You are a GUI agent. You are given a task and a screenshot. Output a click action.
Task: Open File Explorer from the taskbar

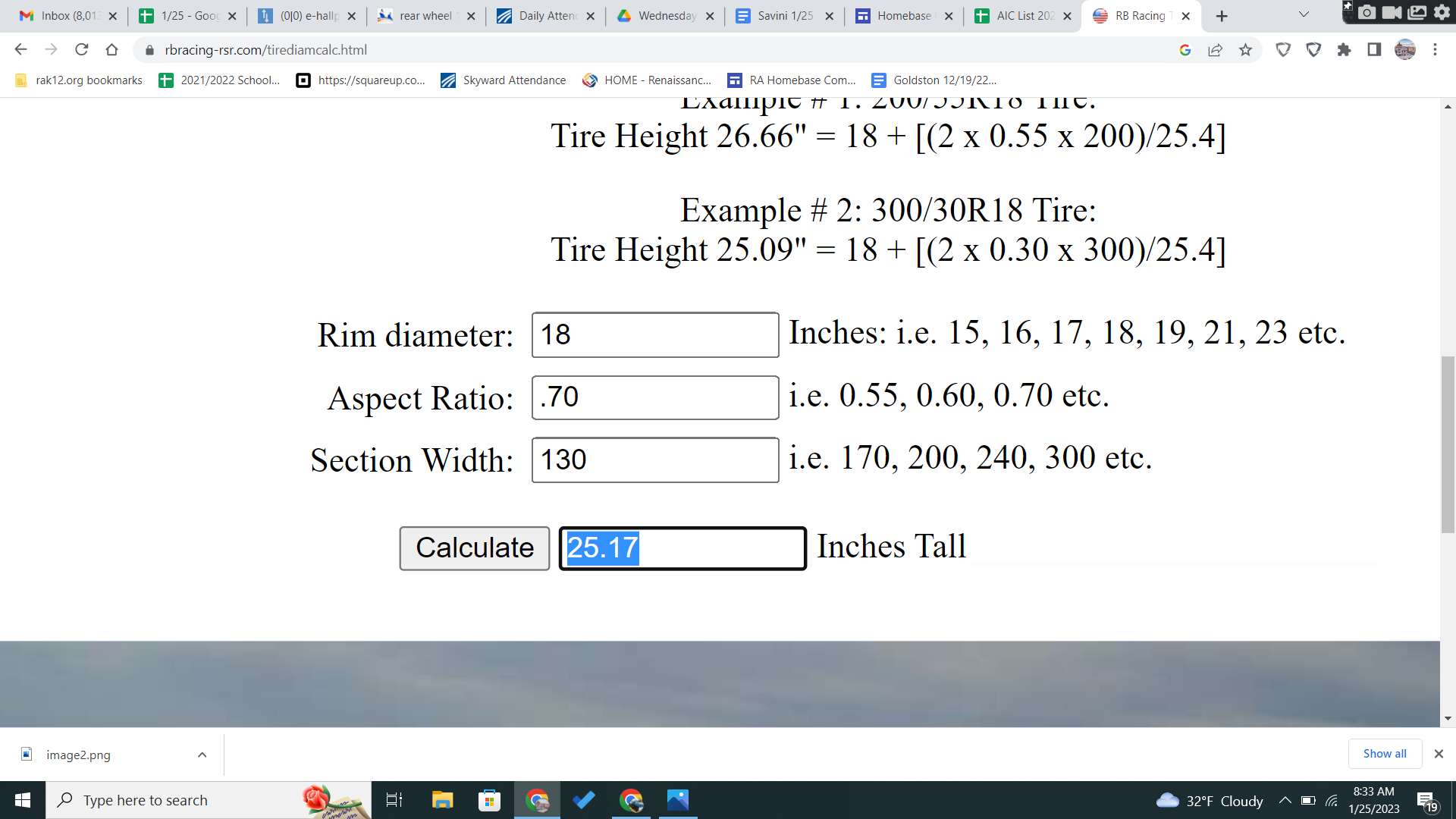coord(442,800)
